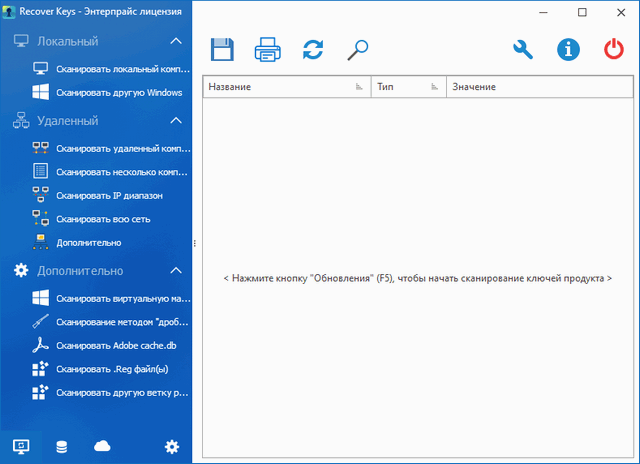Viewport: 640px width, 464px height.
Task: Show the About info icon
Action: click(x=568, y=49)
